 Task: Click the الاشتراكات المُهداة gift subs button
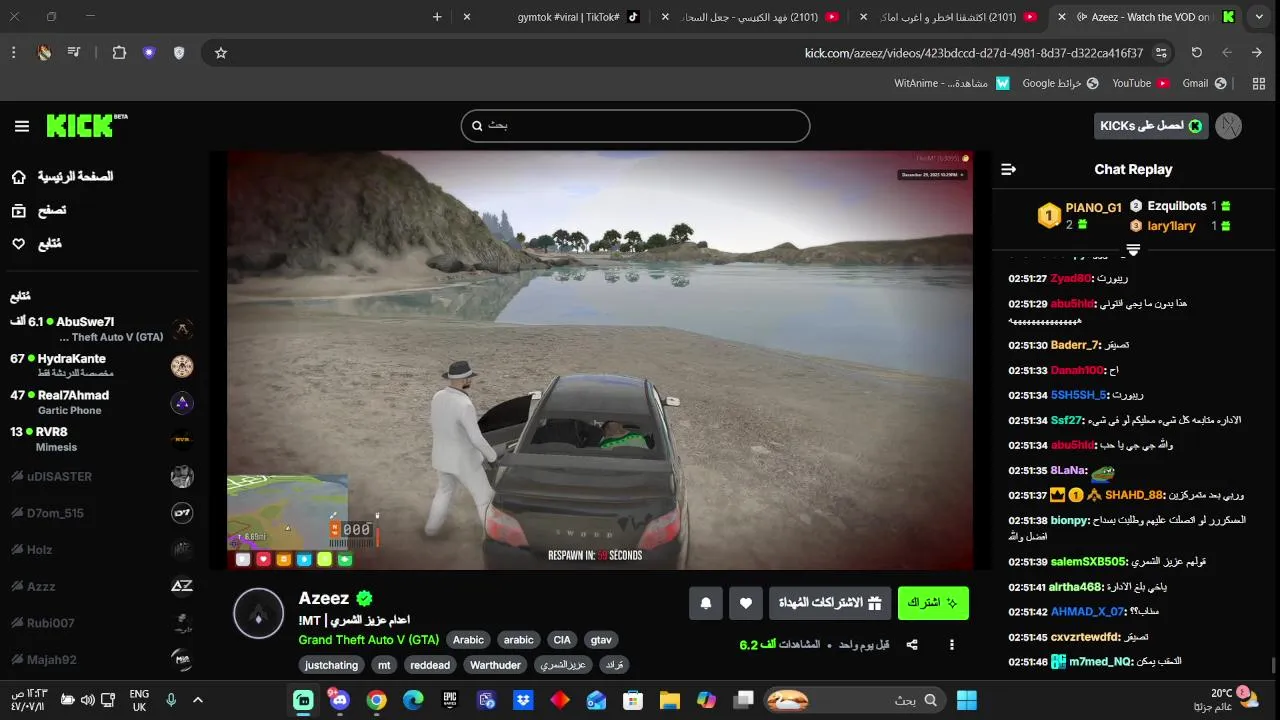coord(831,603)
